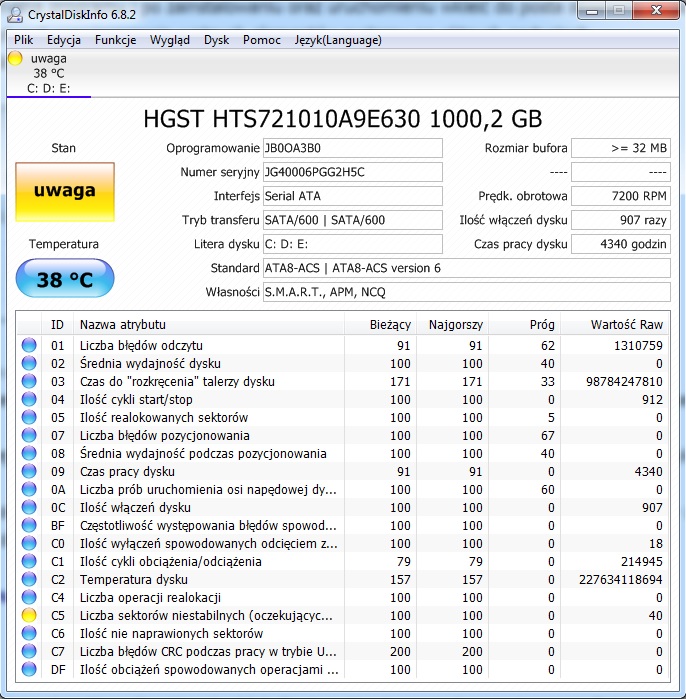Click the Prędk. obrotowa field 7200 RPM
The image size is (686, 699).
coord(621,196)
